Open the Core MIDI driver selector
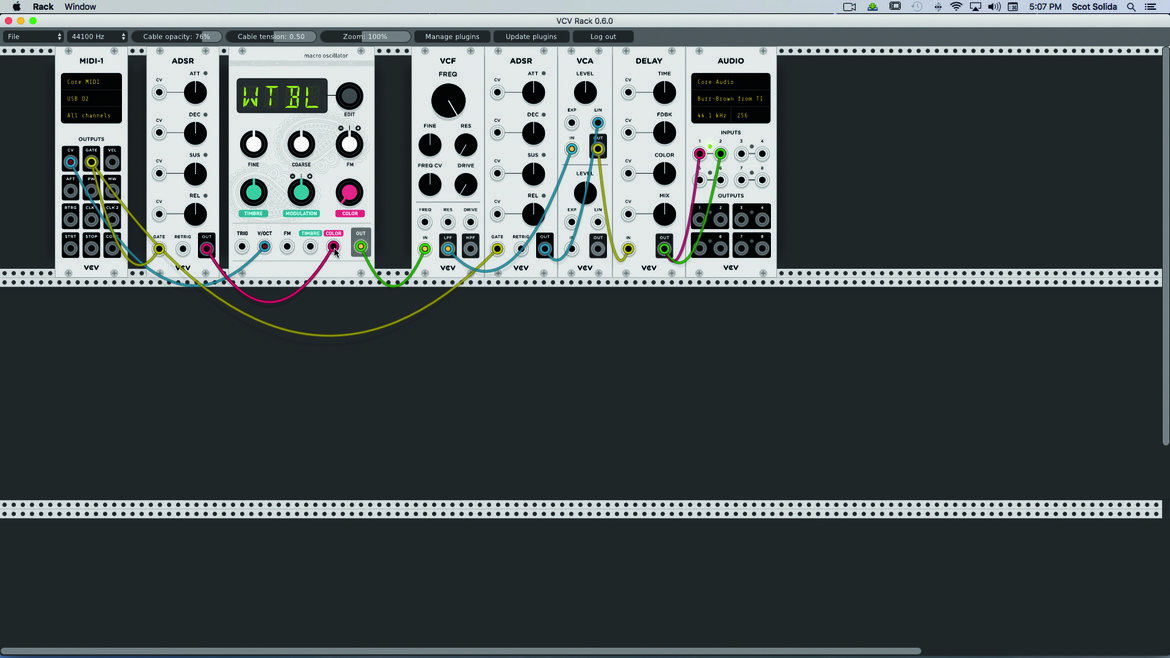Viewport: 1170px width, 658px height. tap(91, 82)
